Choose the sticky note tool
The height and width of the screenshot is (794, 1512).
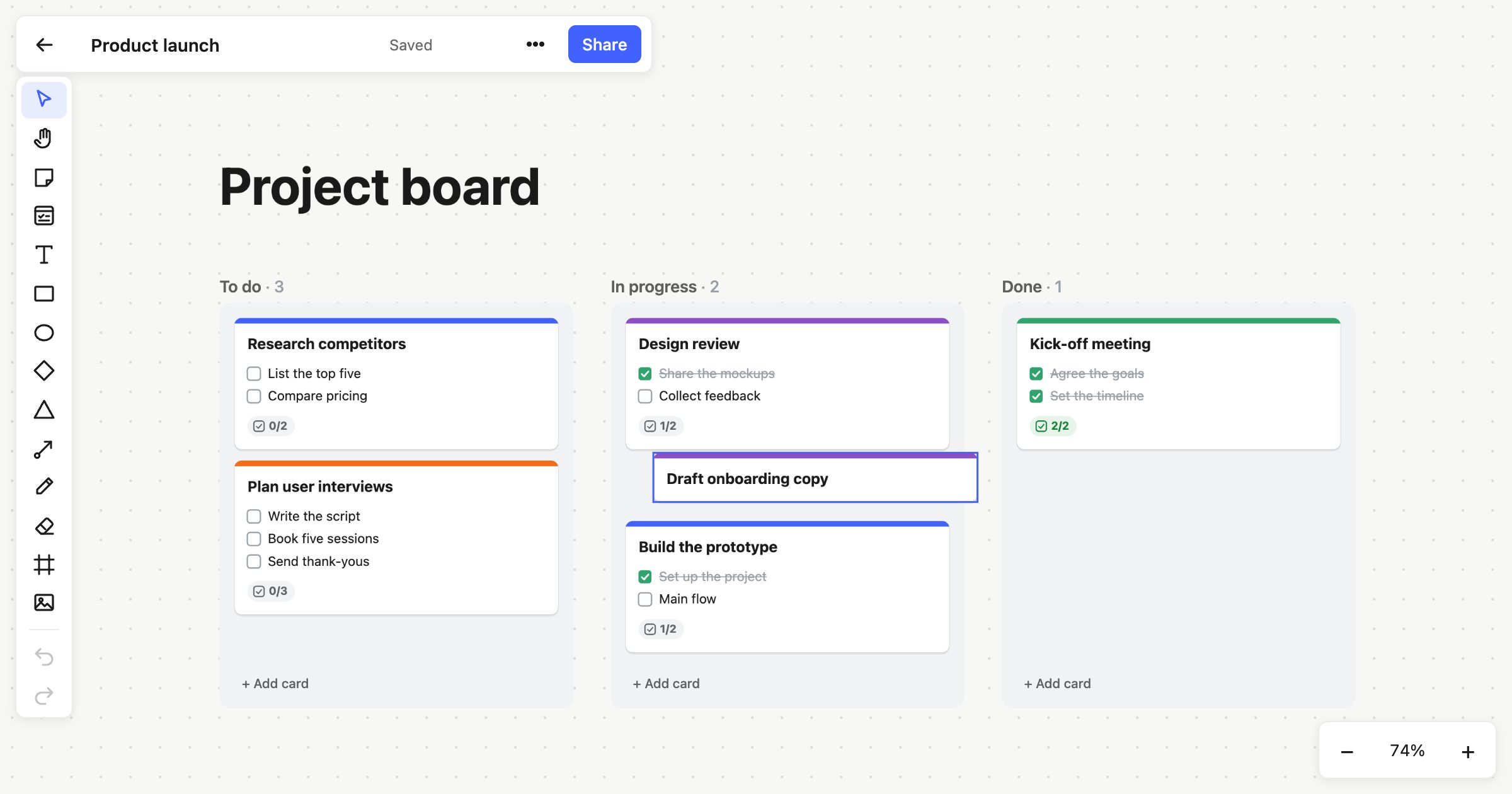click(44, 178)
